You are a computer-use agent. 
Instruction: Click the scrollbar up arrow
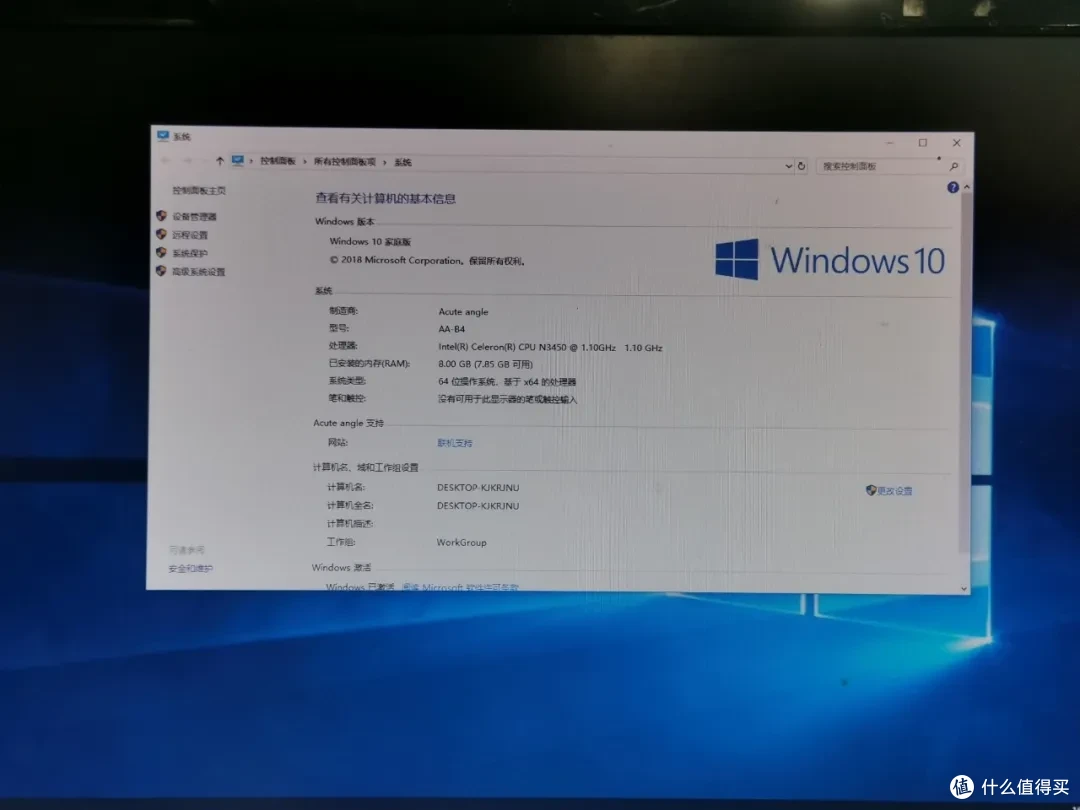click(967, 187)
